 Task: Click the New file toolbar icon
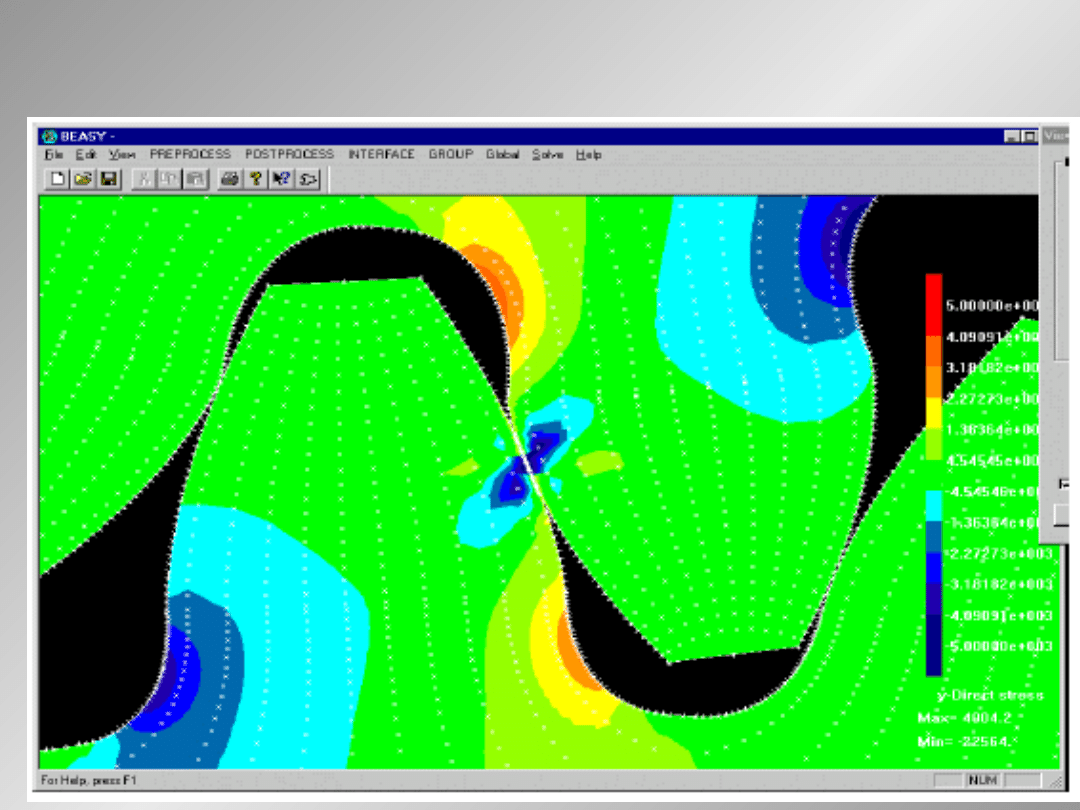tap(58, 179)
